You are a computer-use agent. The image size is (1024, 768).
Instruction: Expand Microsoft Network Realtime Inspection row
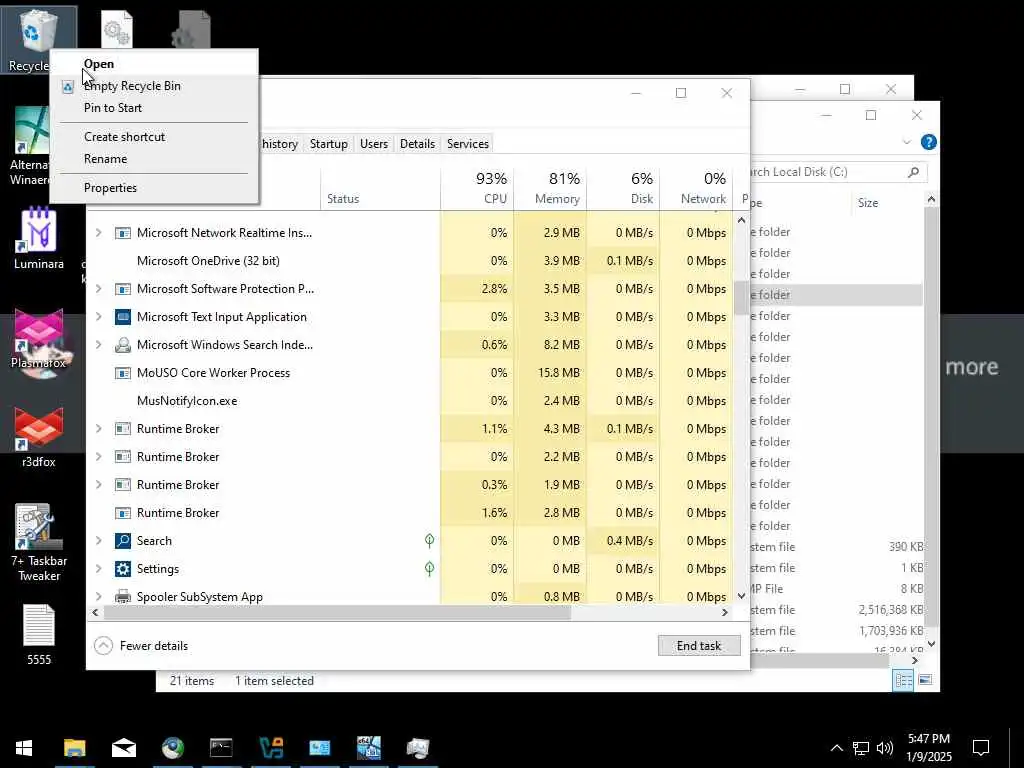click(x=99, y=232)
